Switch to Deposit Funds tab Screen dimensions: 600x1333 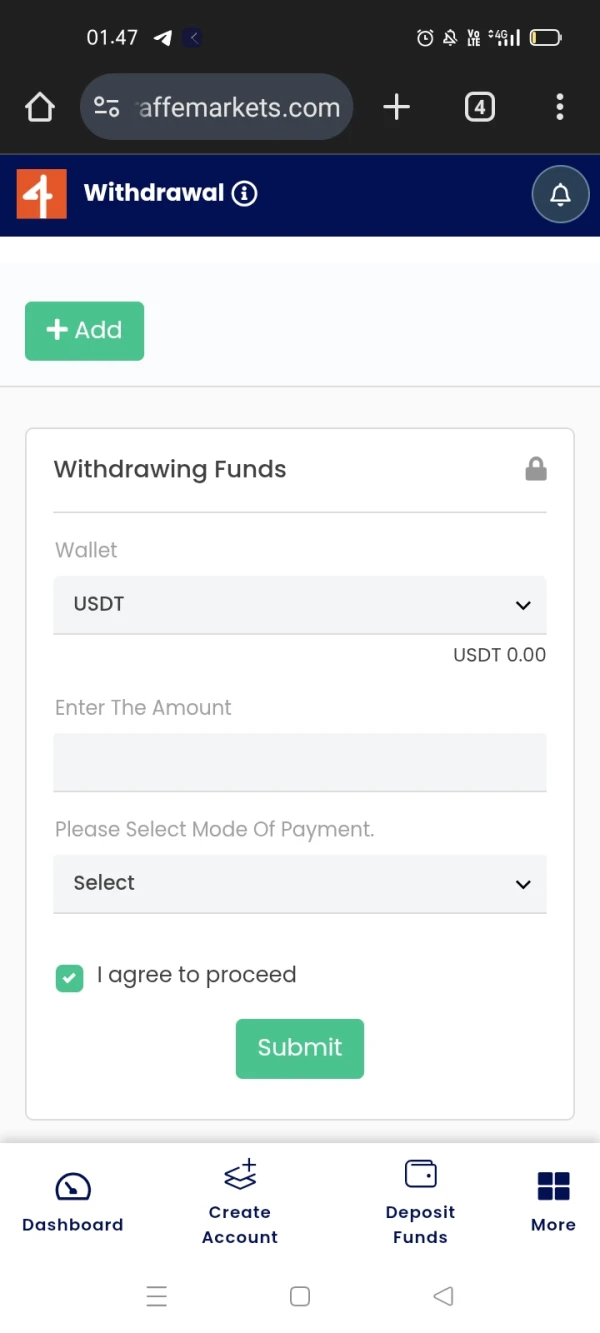coord(420,1203)
